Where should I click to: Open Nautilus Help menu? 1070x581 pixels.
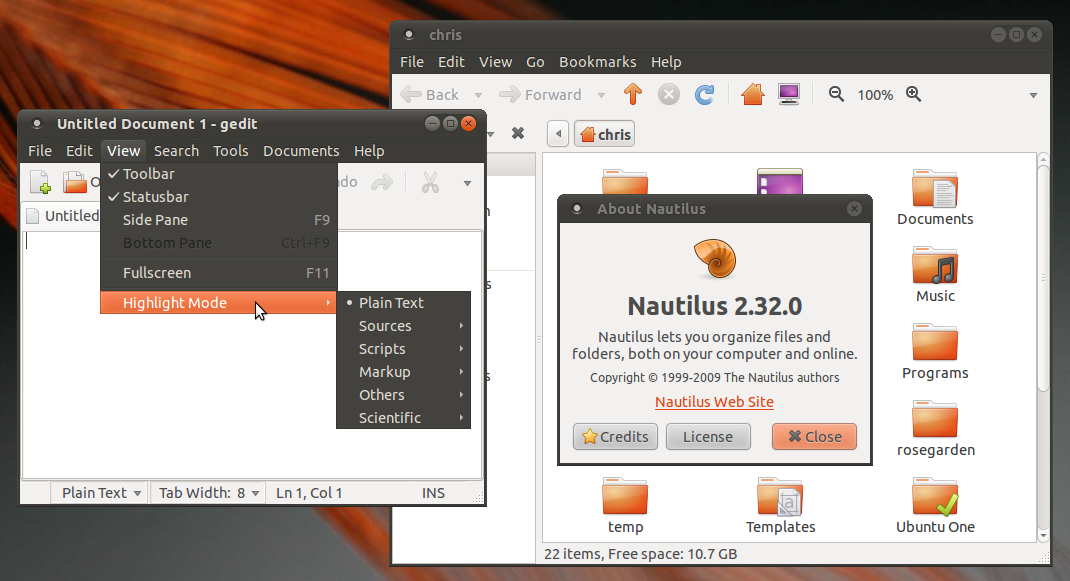click(665, 62)
